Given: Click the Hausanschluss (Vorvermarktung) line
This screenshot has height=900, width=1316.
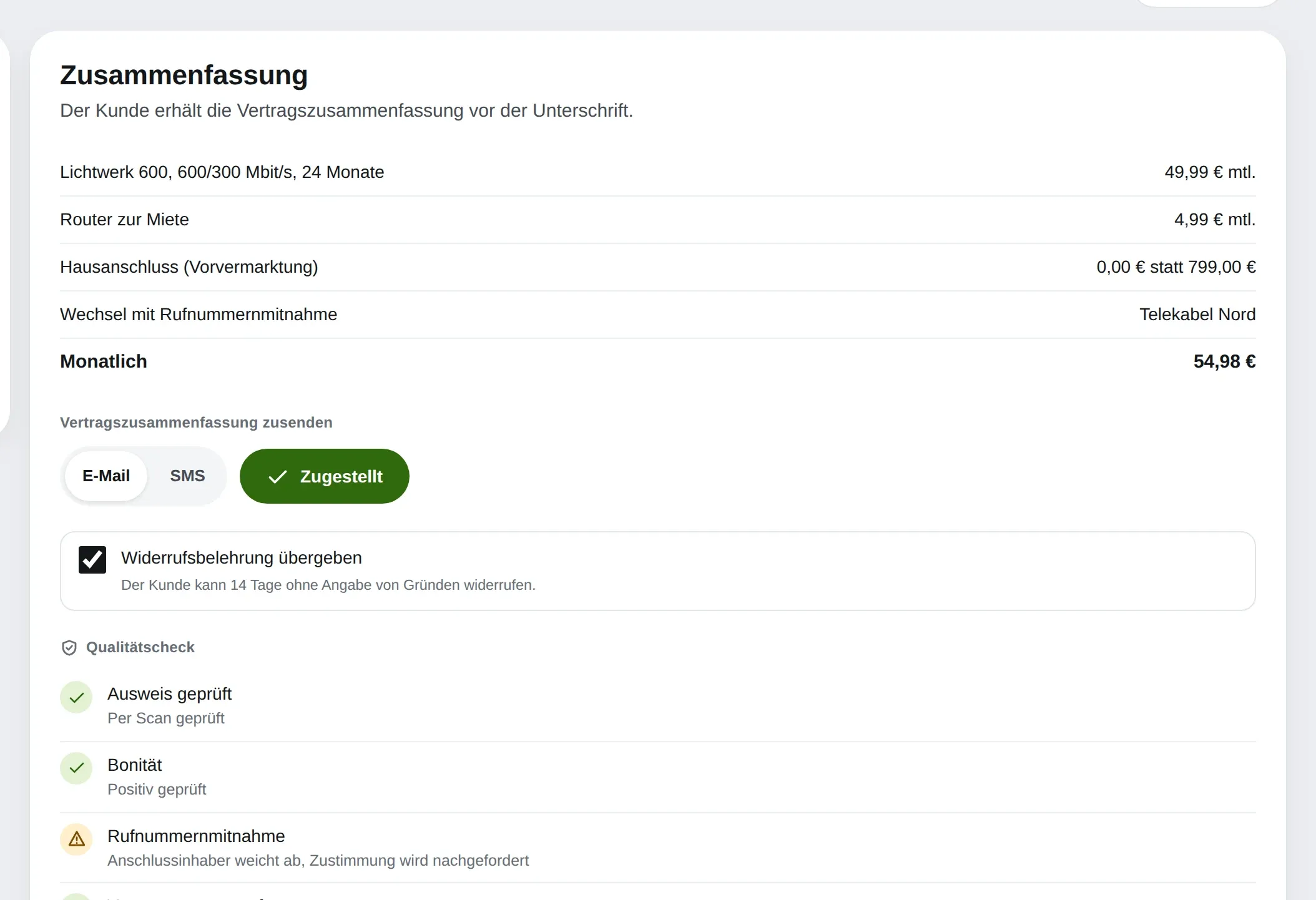Looking at the screenshot, I should pos(657,267).
